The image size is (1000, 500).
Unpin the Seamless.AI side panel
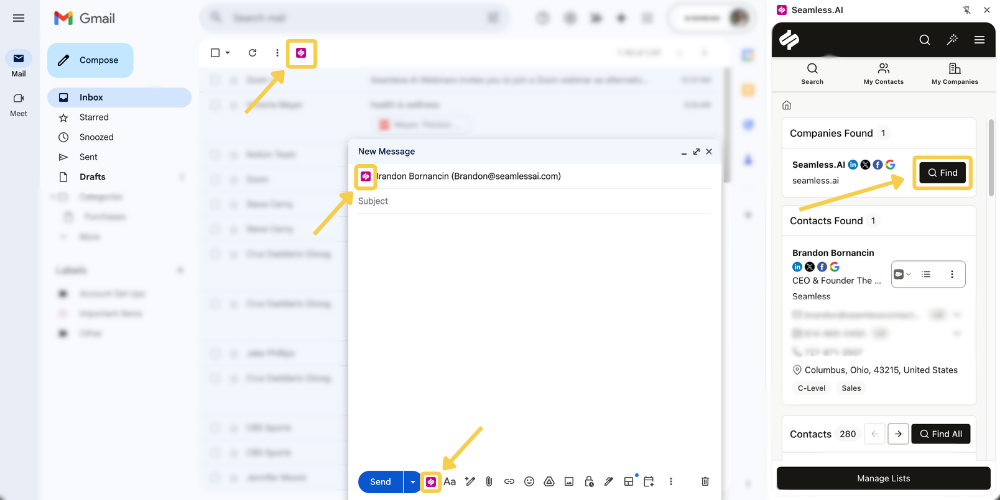coord(967,10)
